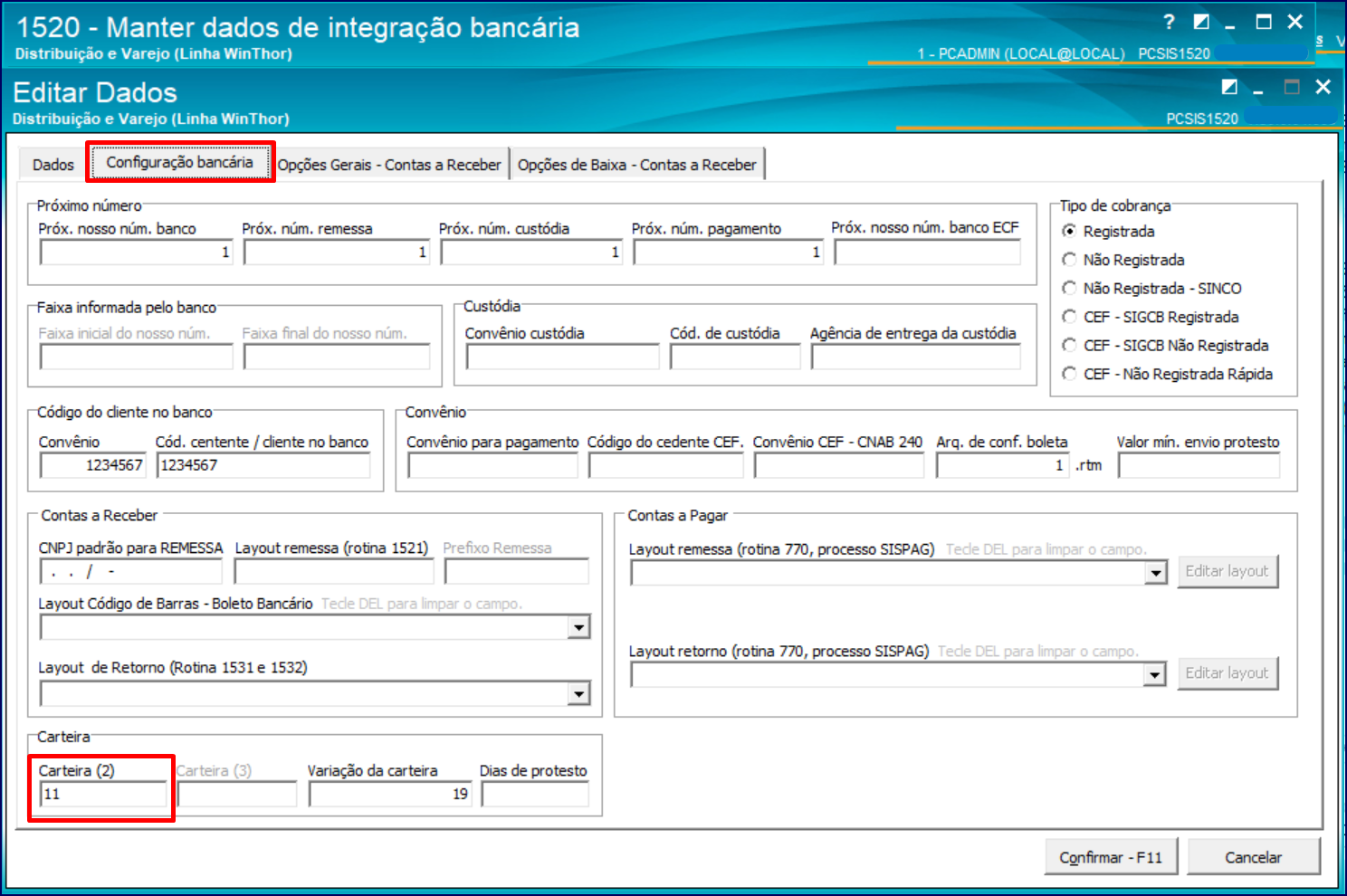Click Carteira (2) field
1347x896 pixels.
(x=104, y=795)
